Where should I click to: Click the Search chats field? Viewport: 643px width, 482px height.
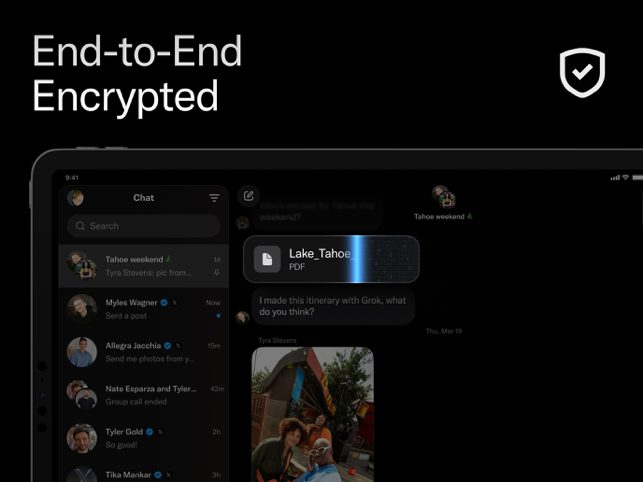pos(144,226)
